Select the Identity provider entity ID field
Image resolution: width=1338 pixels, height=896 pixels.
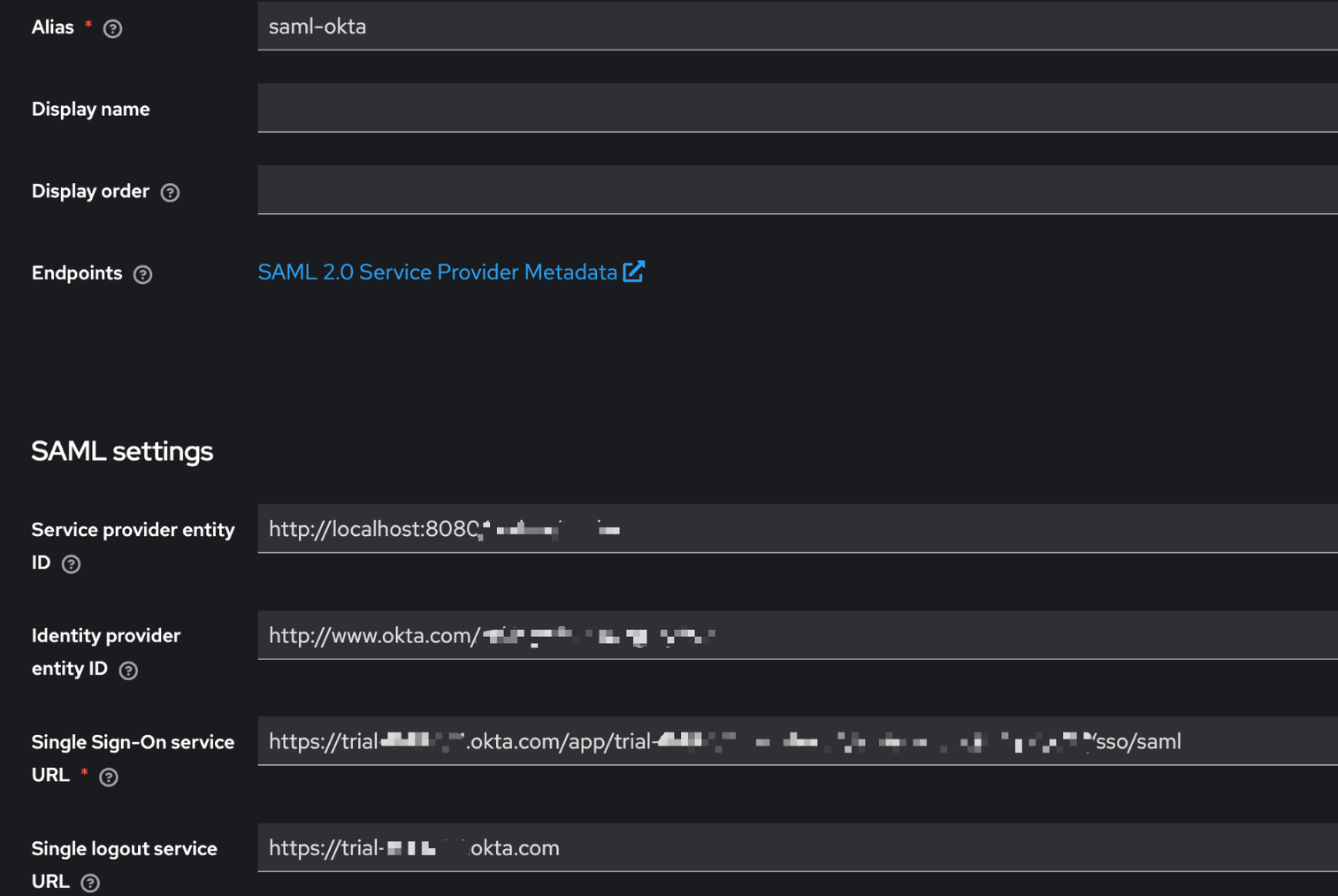coord(798,635)
